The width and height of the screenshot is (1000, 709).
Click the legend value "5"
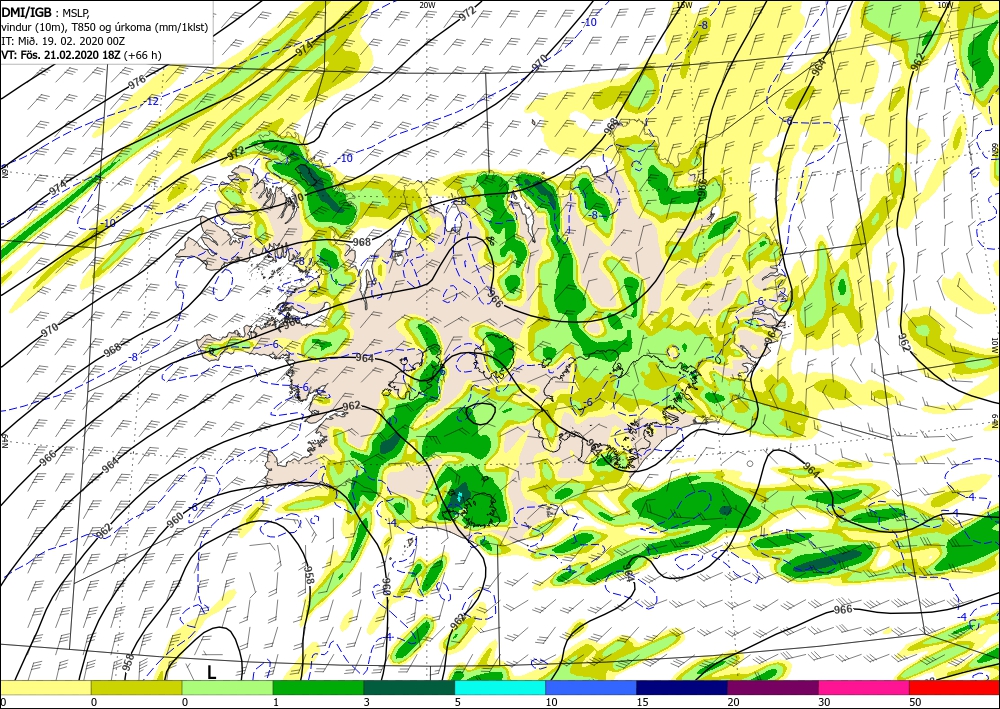pyautogui.click(x=458, y=702)
